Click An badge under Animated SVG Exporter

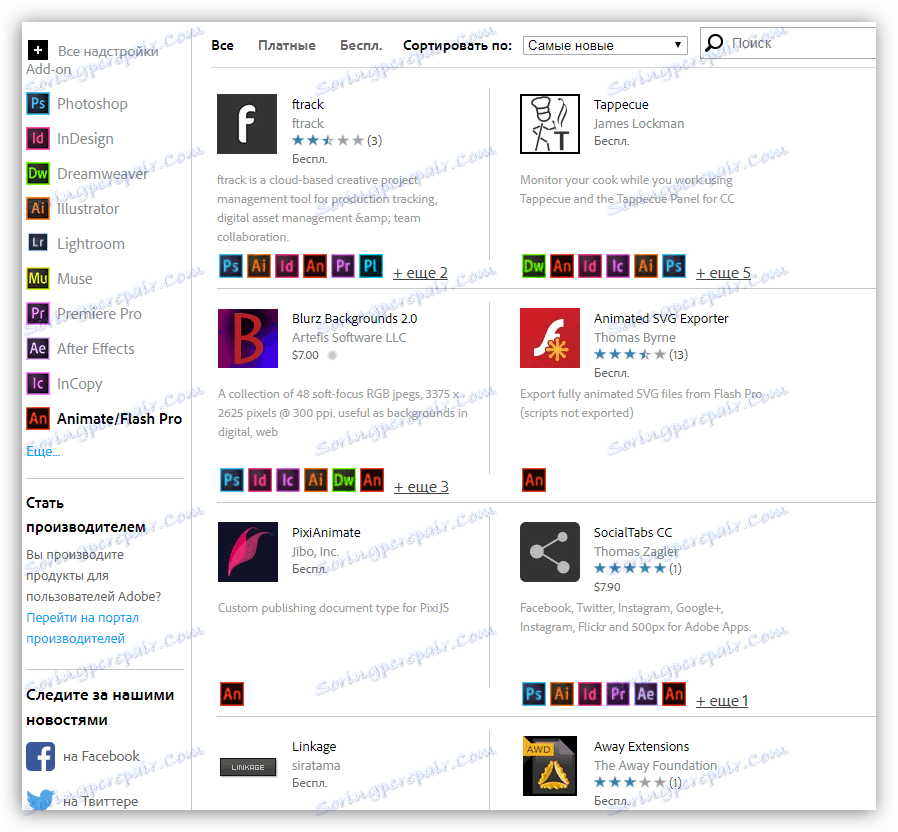pos(534,480)
